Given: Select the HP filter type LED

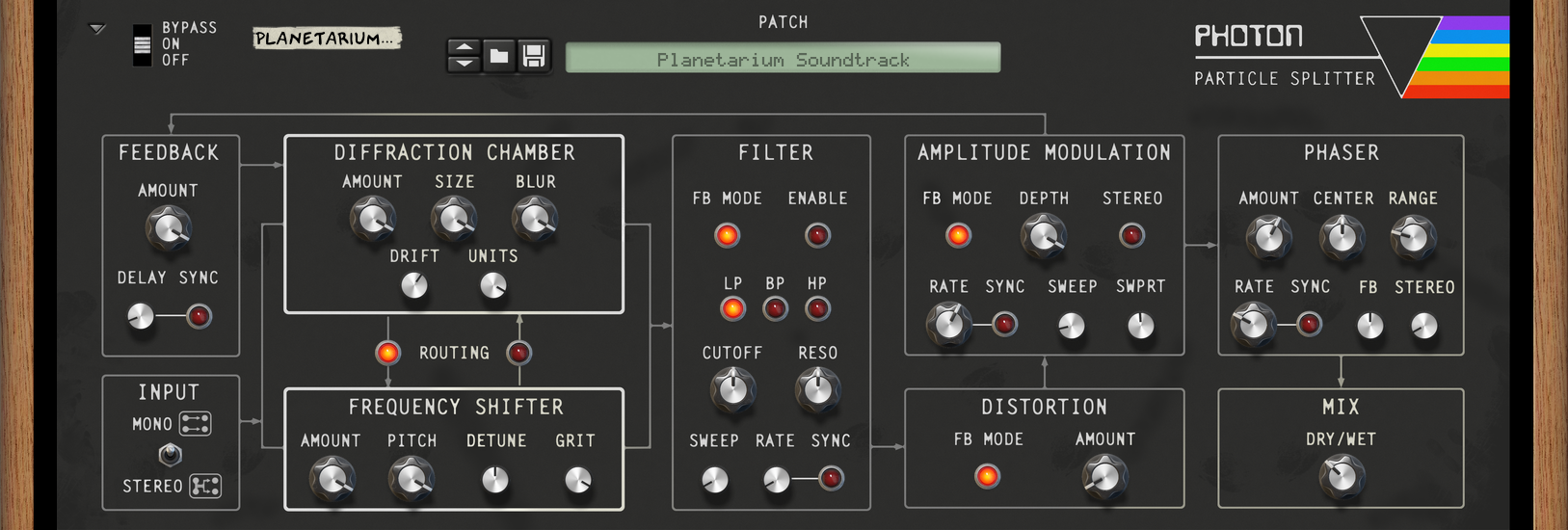Looking at the screenshot, I should click(x=817, y=308).
